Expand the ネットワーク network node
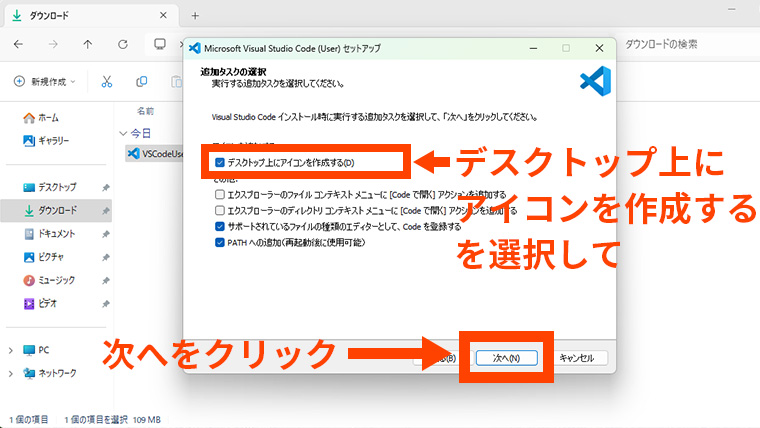Viewport: 760px width, 428px height. (x=11, y=373)
